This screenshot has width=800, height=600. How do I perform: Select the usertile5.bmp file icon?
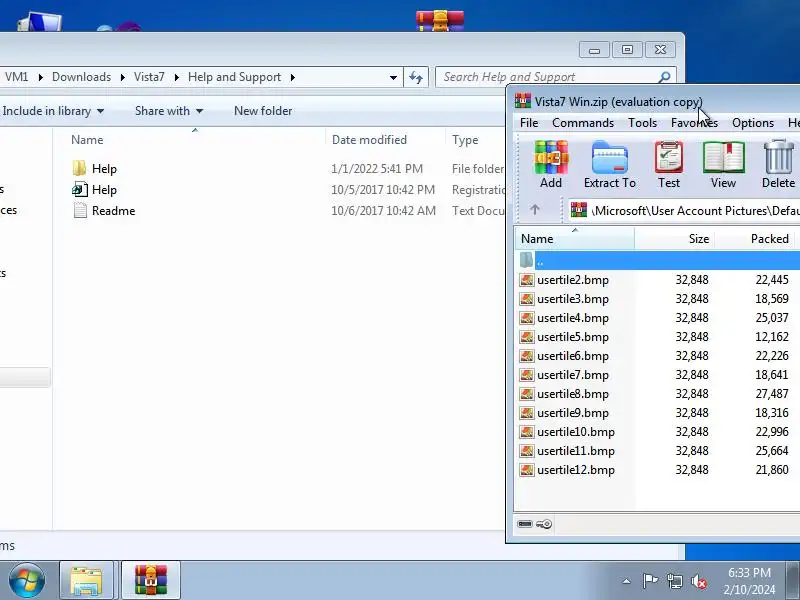coord(527,337)
